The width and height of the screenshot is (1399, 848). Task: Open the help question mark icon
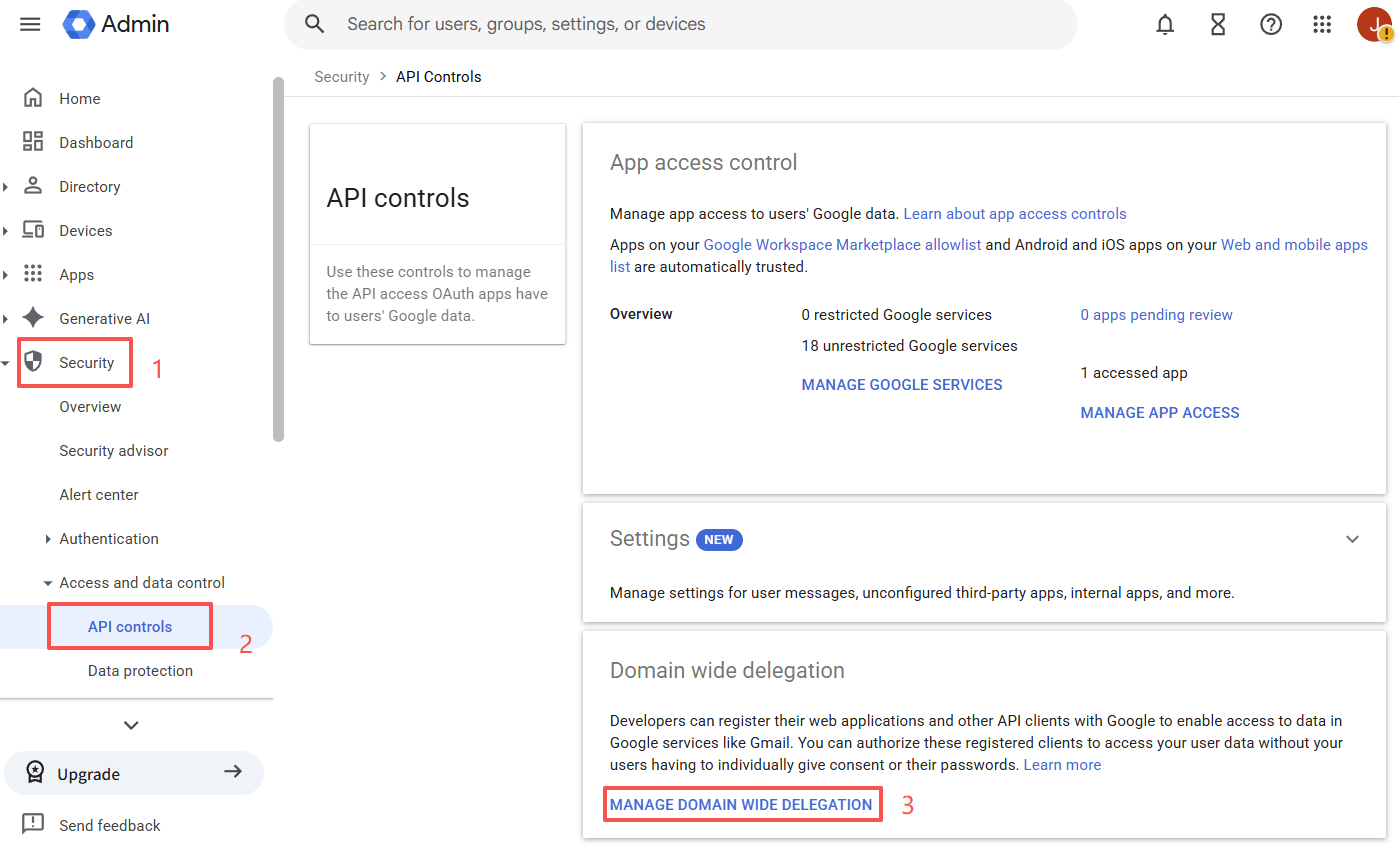[x=1271, y=24]
